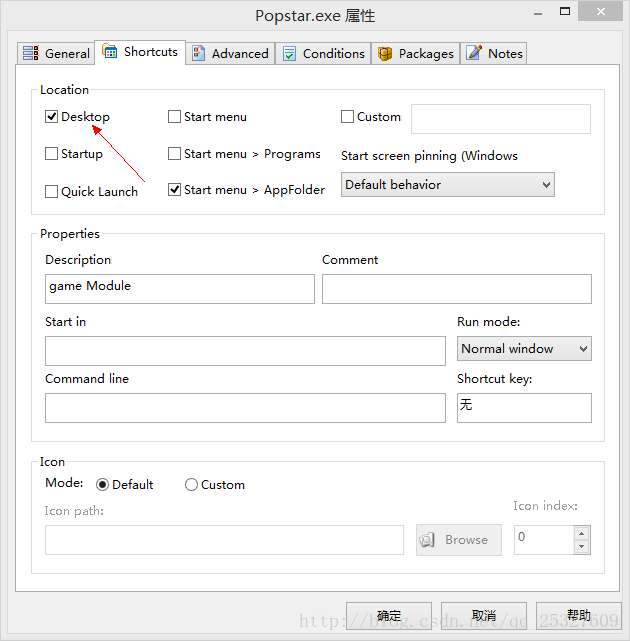Open the General tab
630x641 pixels.
coord(56,54)
